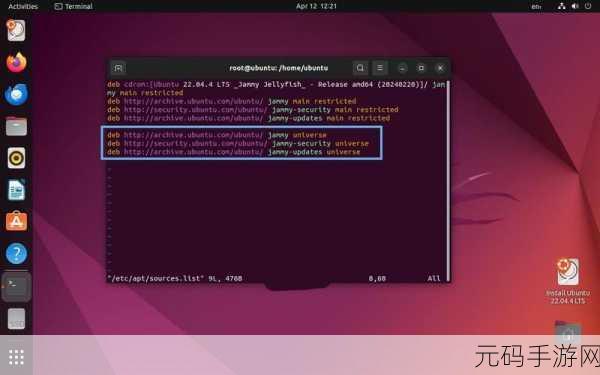The width and height of the screenshot is (600, 375).
Task: Click the power icon in top bar
Action: (x=588, y=6)
